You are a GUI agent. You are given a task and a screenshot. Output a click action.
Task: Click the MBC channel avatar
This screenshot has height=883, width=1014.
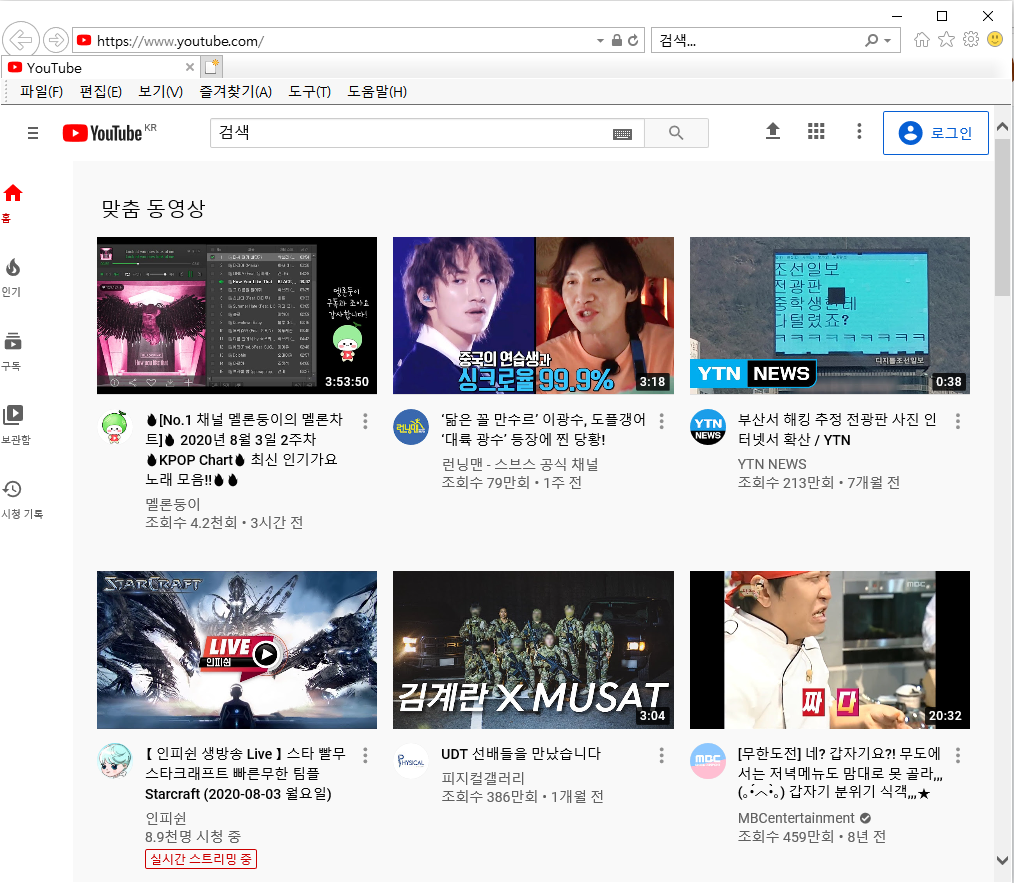[x=708, y=761]
